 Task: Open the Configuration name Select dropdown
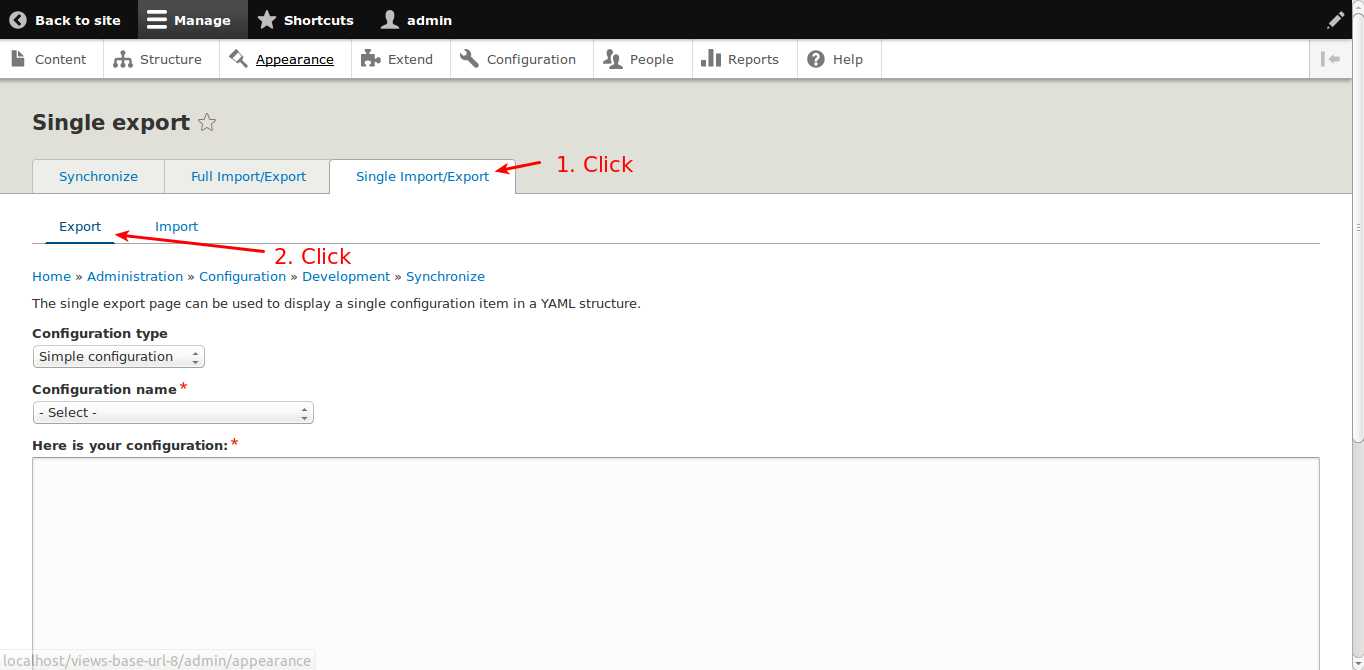pos(172,412)
